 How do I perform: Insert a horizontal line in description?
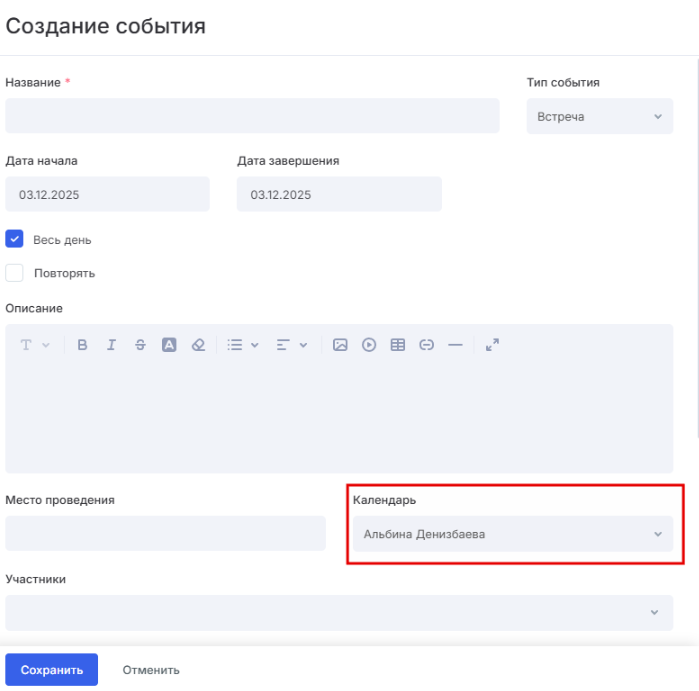(x=456, y=345)
